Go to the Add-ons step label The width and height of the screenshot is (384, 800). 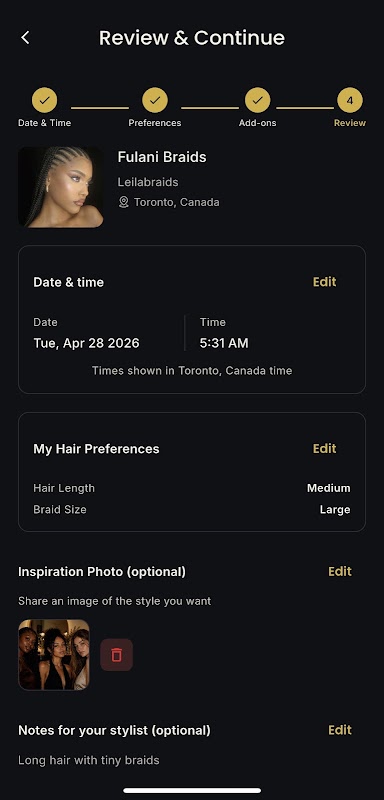coord(258,123)
